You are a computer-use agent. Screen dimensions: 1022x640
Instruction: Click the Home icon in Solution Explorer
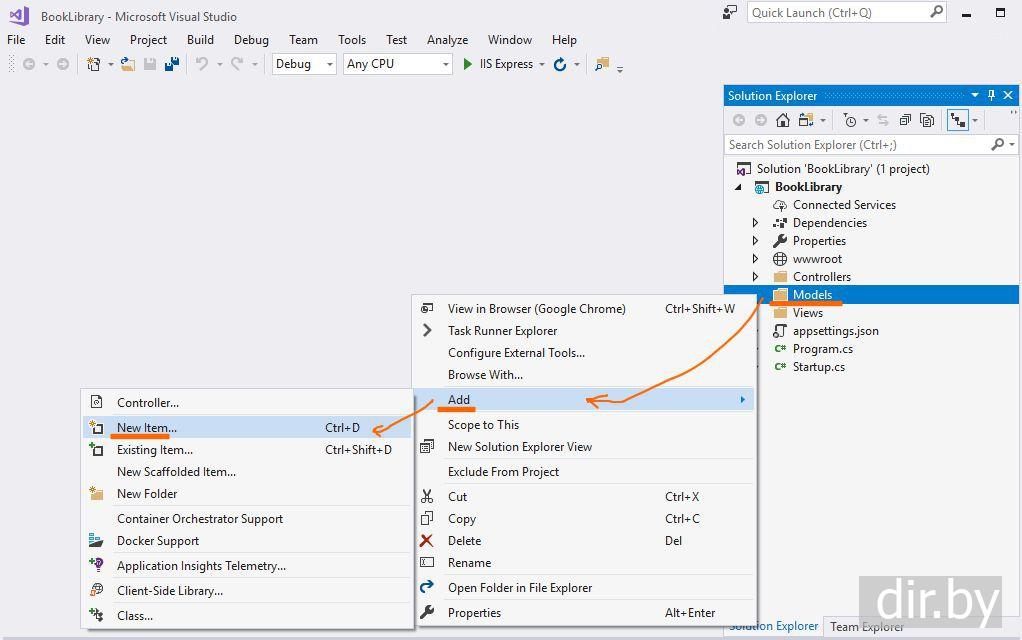pyautogui.click(x=782, y=120)
